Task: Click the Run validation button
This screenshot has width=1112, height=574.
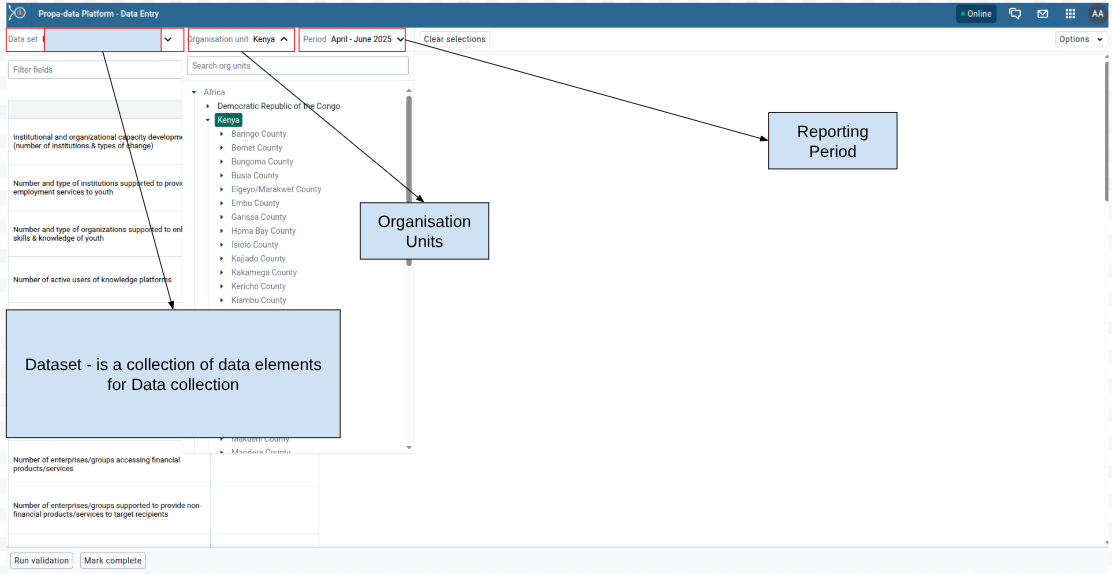Action: (x=42, y=560)
